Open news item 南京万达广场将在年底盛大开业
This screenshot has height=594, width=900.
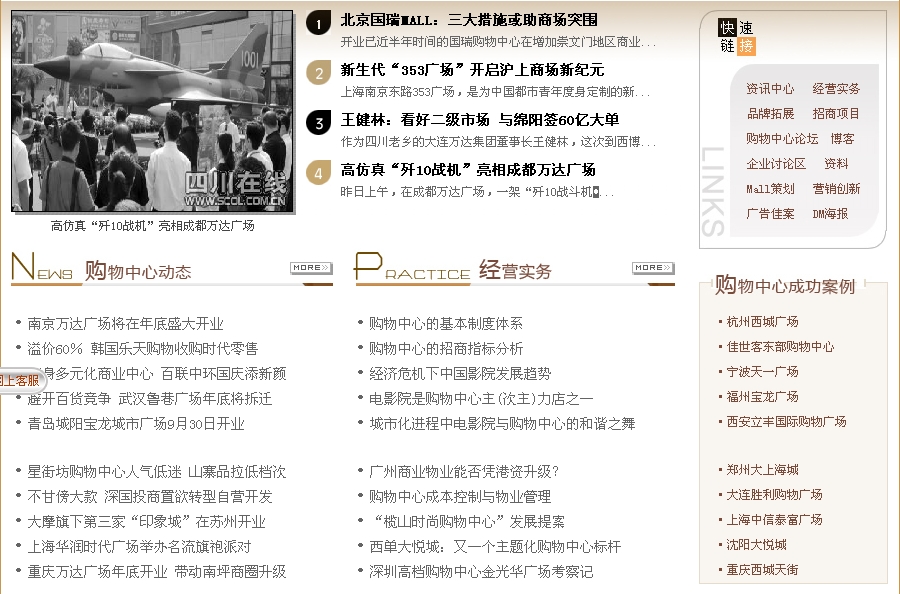point(126,324)
